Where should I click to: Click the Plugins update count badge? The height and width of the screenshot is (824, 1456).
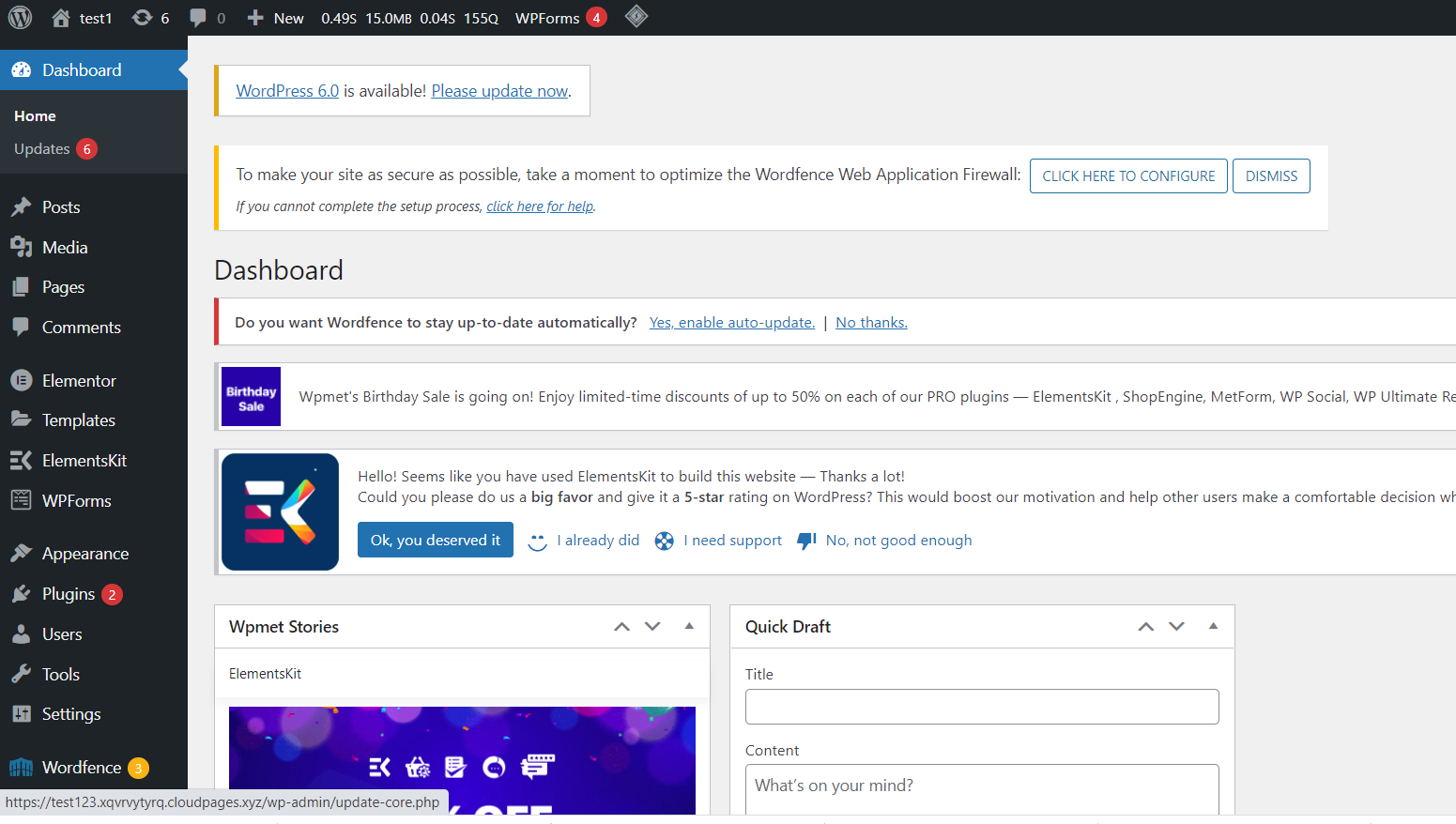coord(112,594)
